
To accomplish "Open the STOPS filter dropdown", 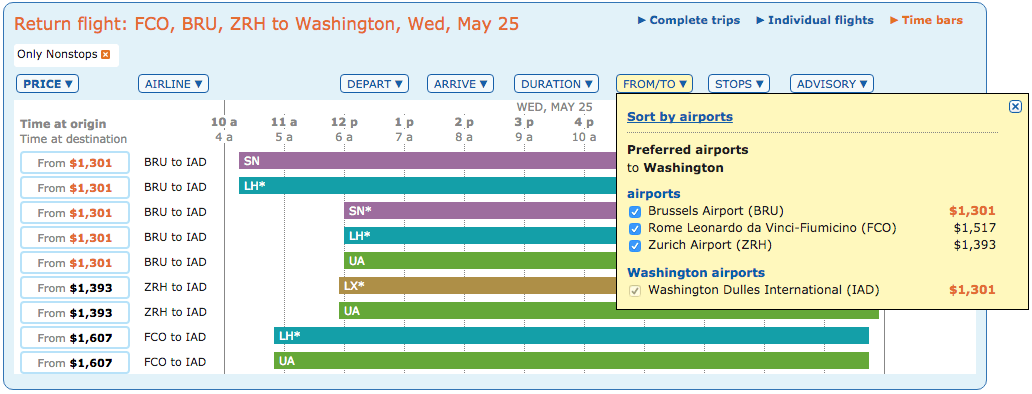I will coord(739,84).
